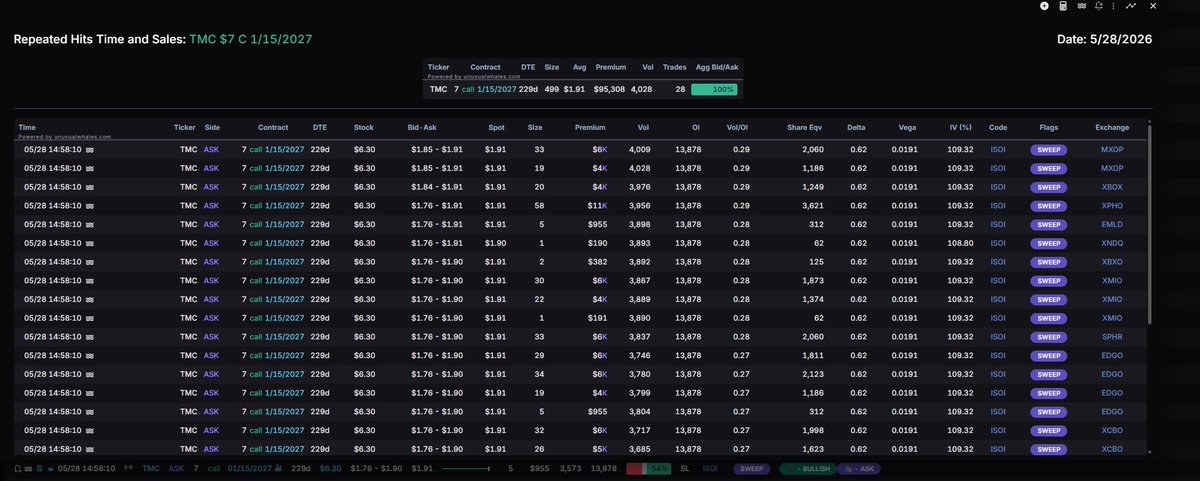The width and height of the screenshot is (1200, 481).
Task: Click the $11K premium cell
Action: click(595, 205)
